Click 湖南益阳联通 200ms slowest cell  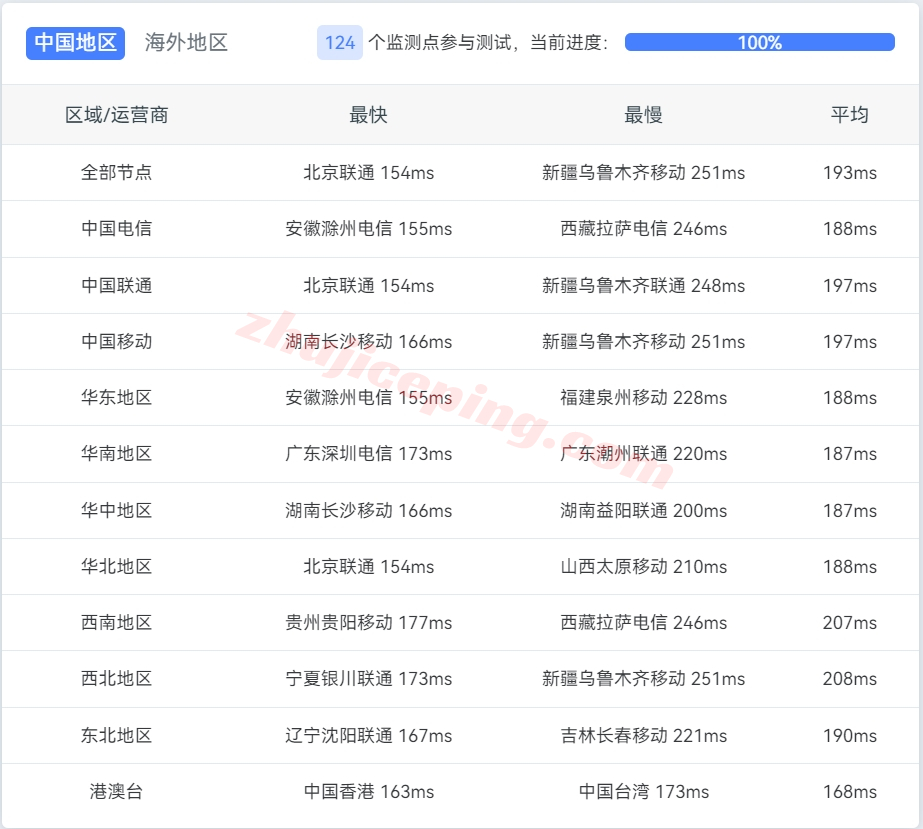643,511
